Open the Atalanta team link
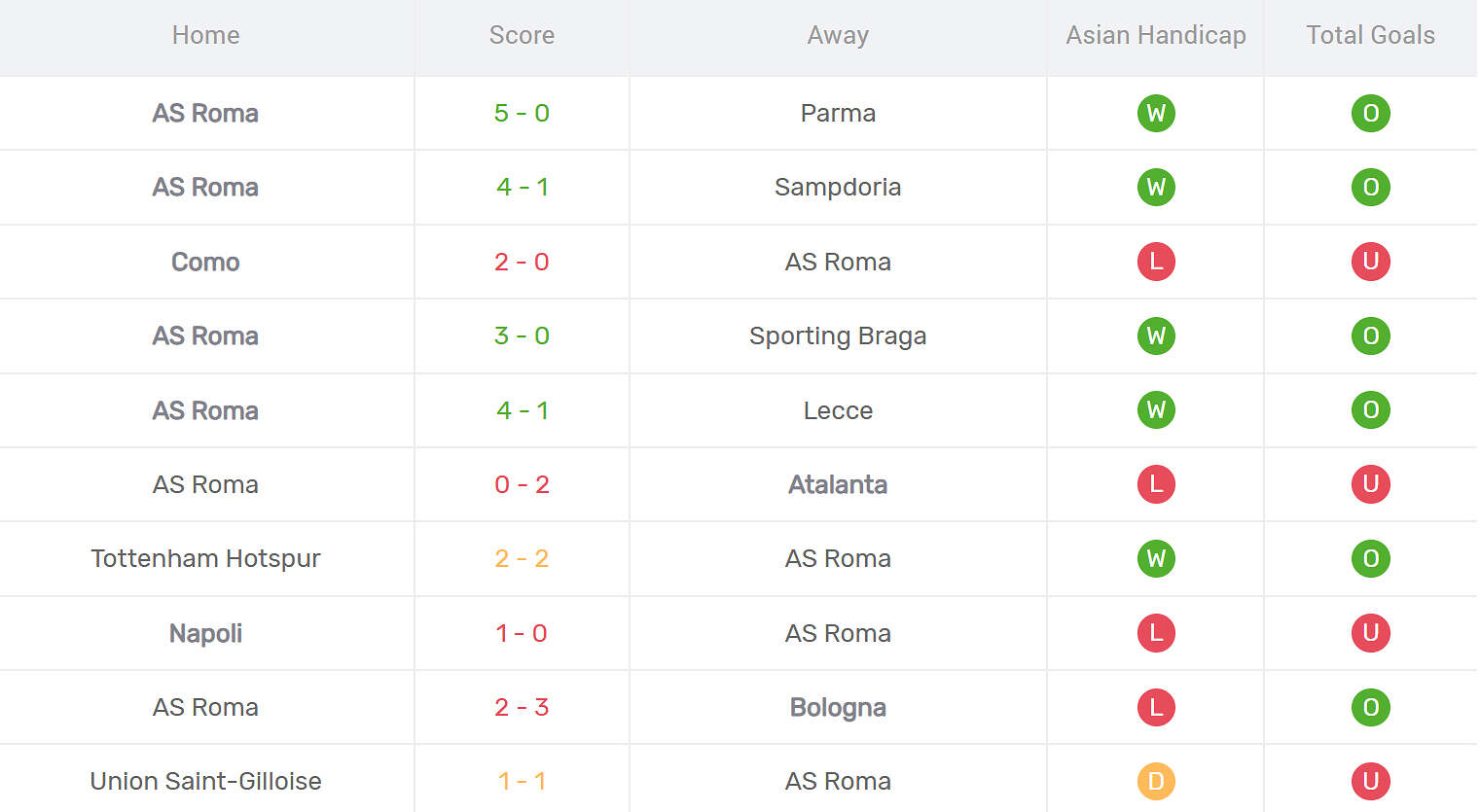The width and height of the screenshot is (1480, 812). 837,484
